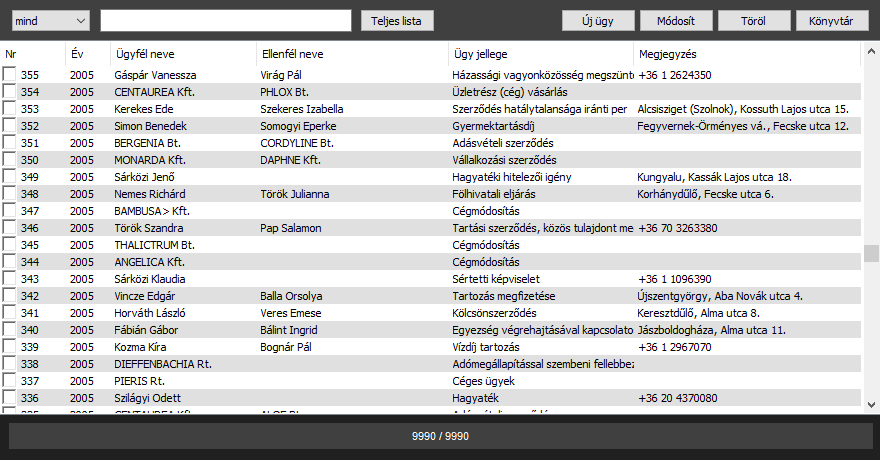This screenshot has height=460, width=880.
Task: Open the 'mind' filter dropdown
Action: 51,20
